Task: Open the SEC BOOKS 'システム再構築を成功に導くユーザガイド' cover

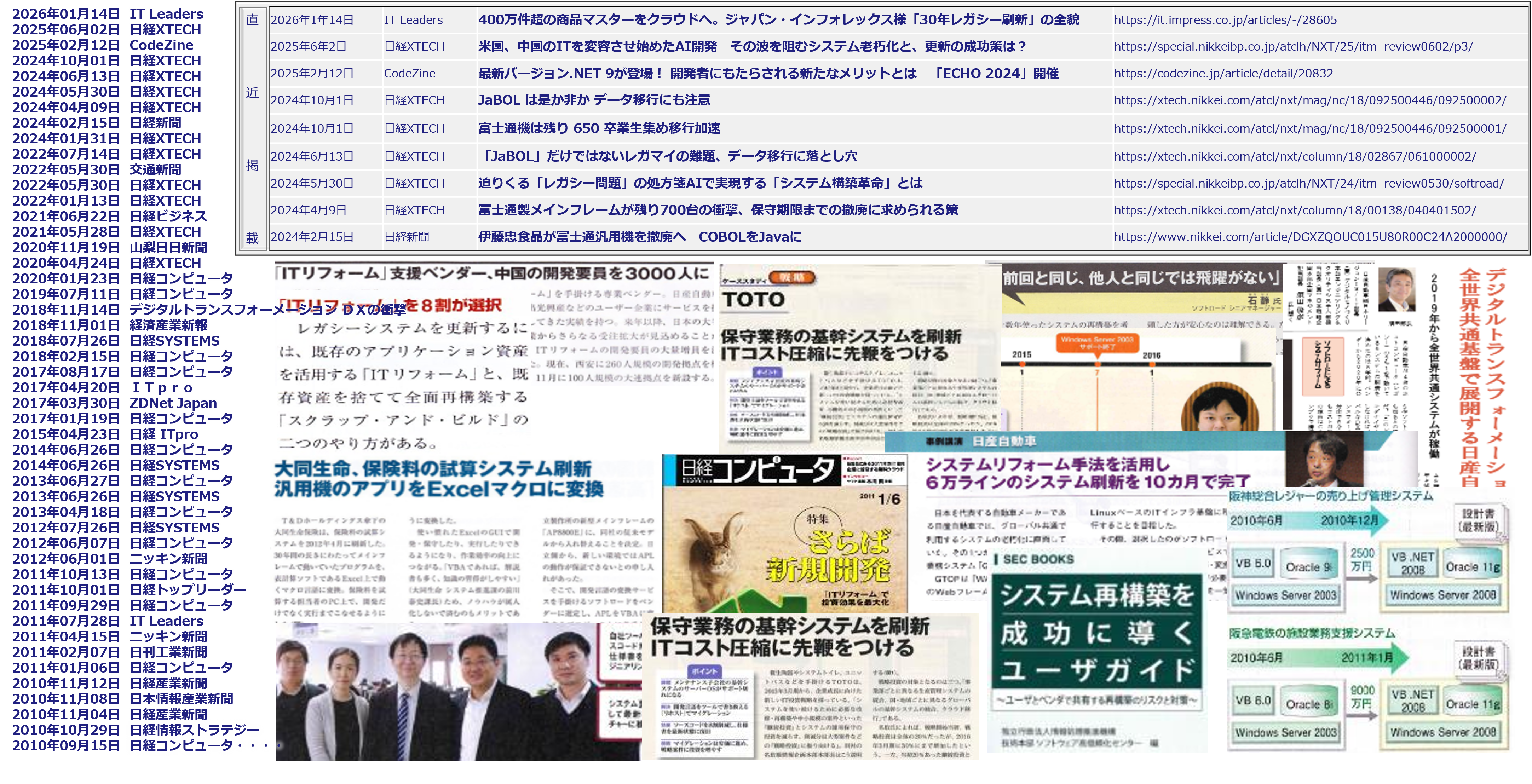Action: click(x=1097, y=650)
